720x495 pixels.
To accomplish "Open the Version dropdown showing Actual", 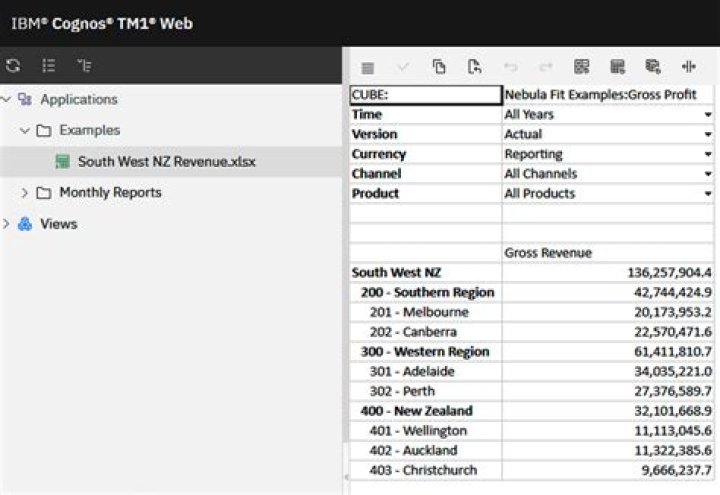I will (x=708, y=135).
